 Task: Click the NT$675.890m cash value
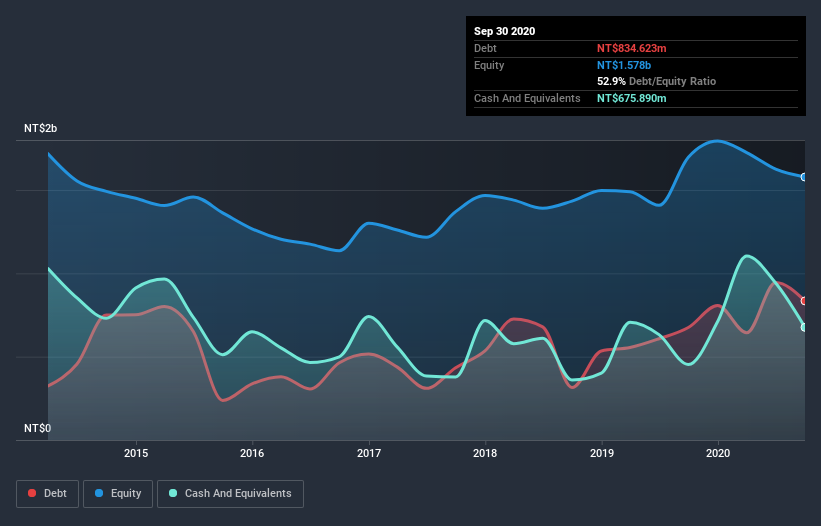(631, 98)
